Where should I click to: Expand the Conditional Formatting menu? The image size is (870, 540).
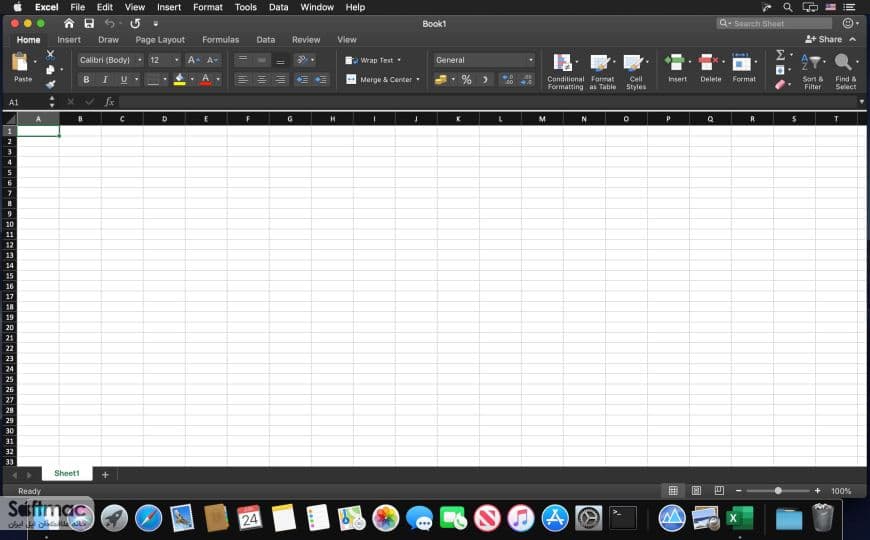click(565, 71)
